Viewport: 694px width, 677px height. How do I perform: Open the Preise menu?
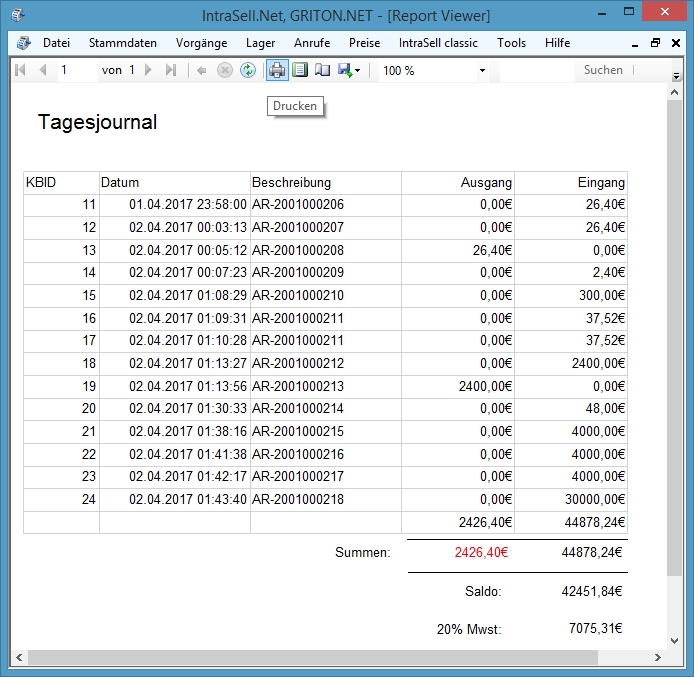[x=364, y=43]
